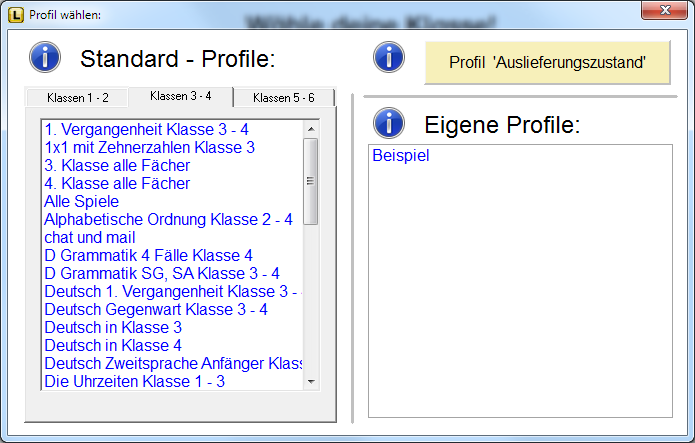Select Die Uhrzeiten Klasse 1 - 3
Image resolution: width=695 pixels, height=443 pixels.
pos(134,381)
